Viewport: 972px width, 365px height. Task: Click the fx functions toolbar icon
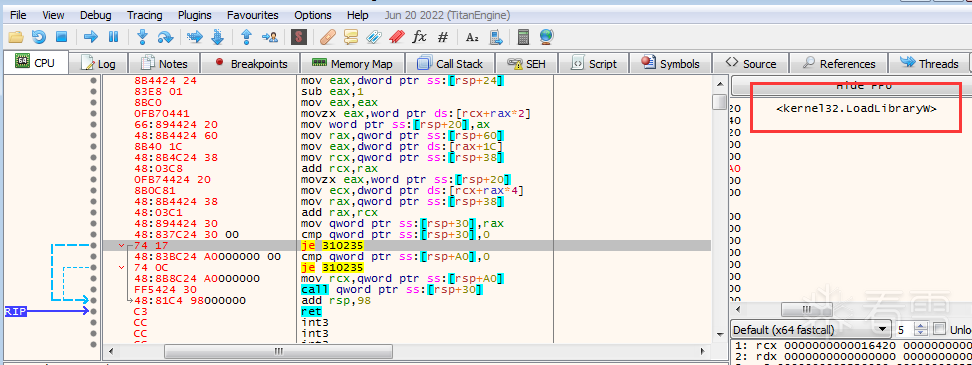point(419,37)
